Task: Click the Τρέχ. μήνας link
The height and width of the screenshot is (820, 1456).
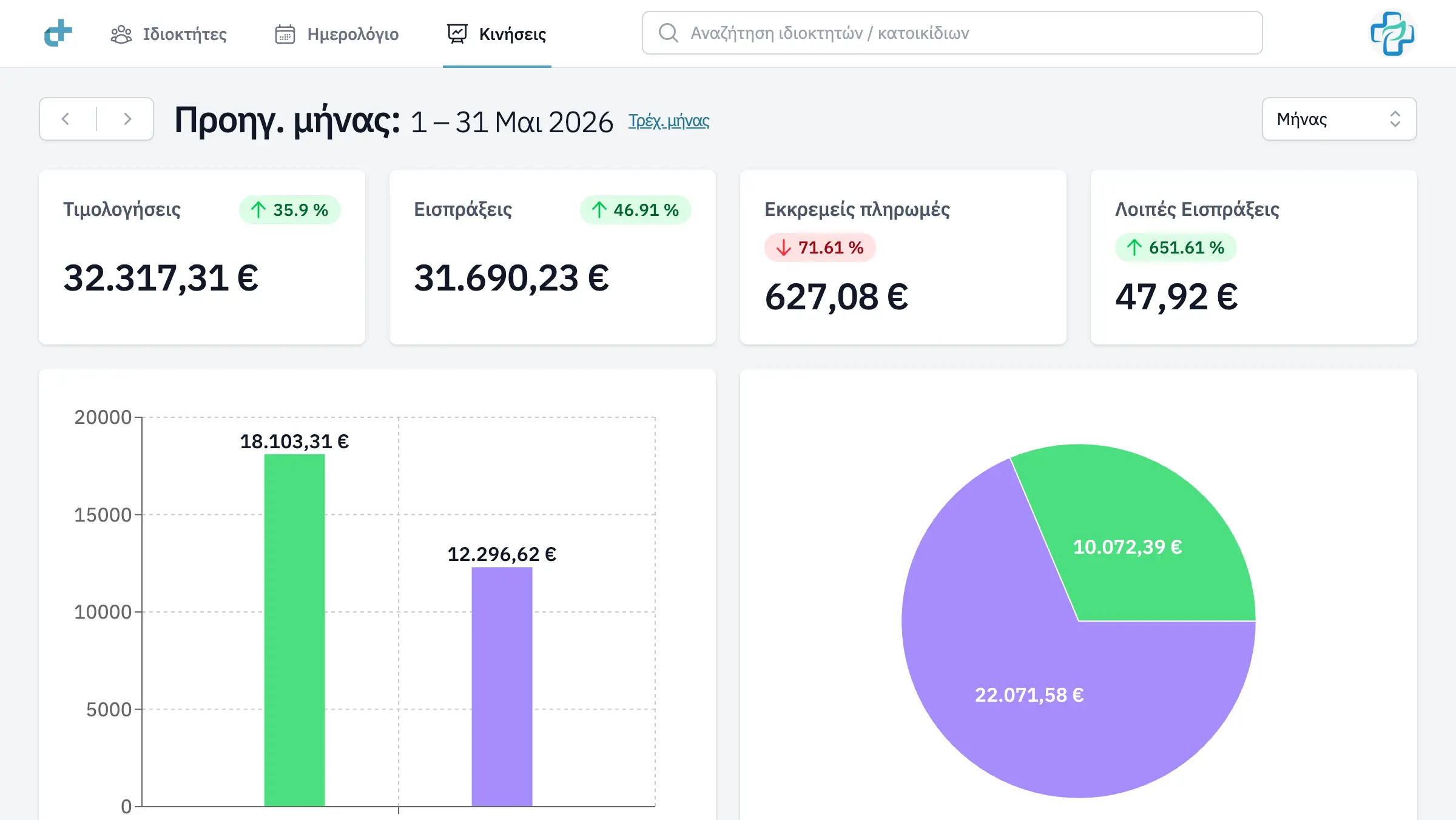Action: (x=669, y=121)
